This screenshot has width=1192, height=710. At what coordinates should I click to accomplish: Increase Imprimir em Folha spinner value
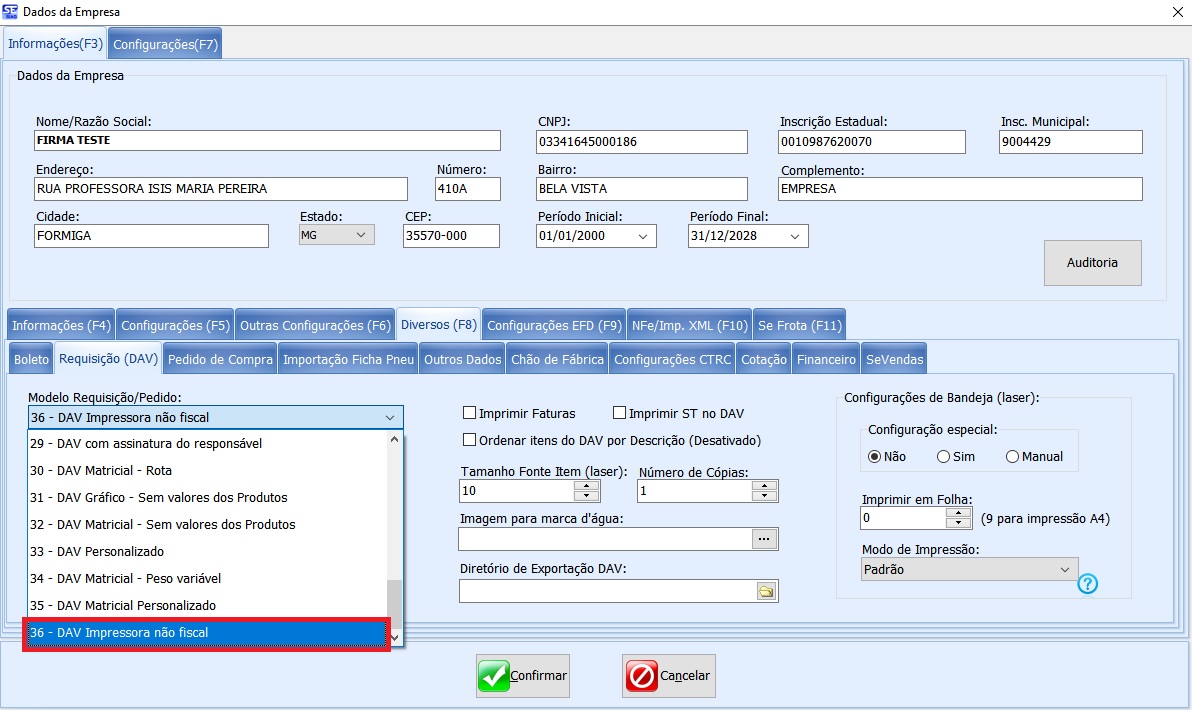click(x=959, y=513)
